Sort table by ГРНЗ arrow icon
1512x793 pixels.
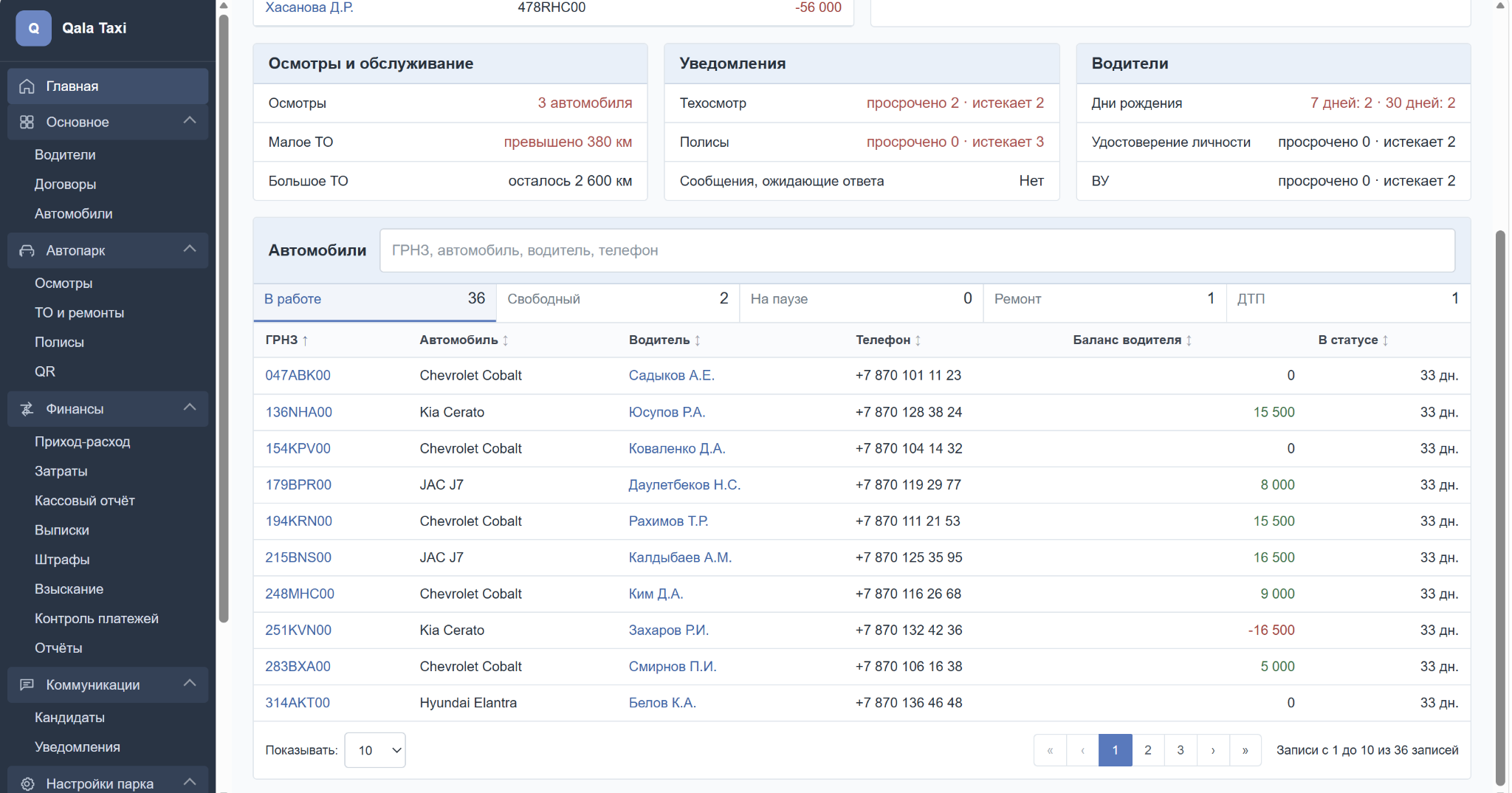point(305,340)
